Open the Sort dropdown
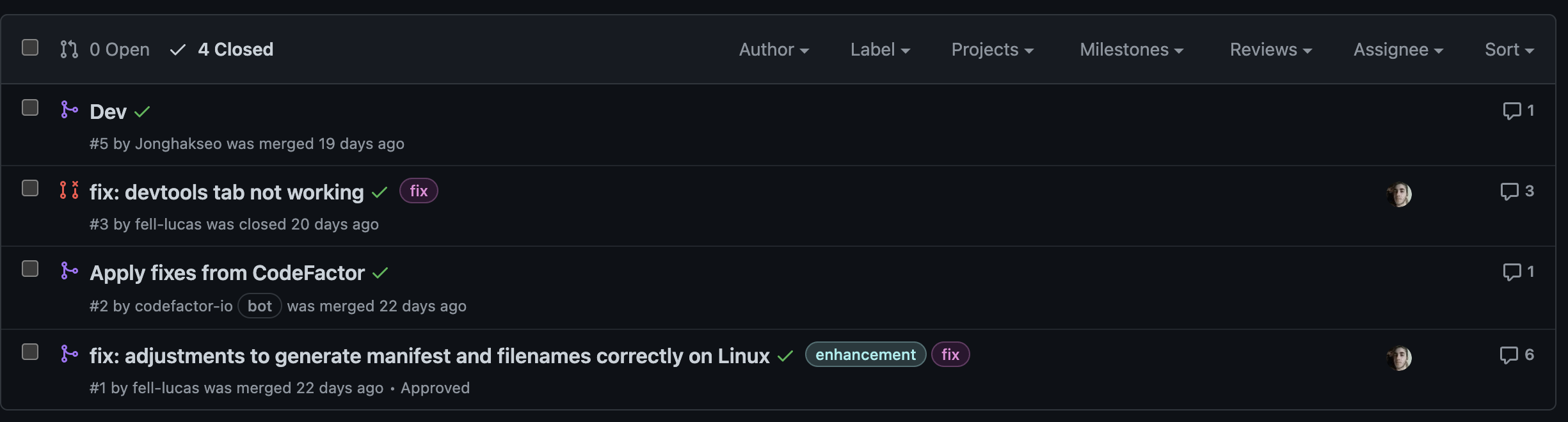 point(1509,49)
